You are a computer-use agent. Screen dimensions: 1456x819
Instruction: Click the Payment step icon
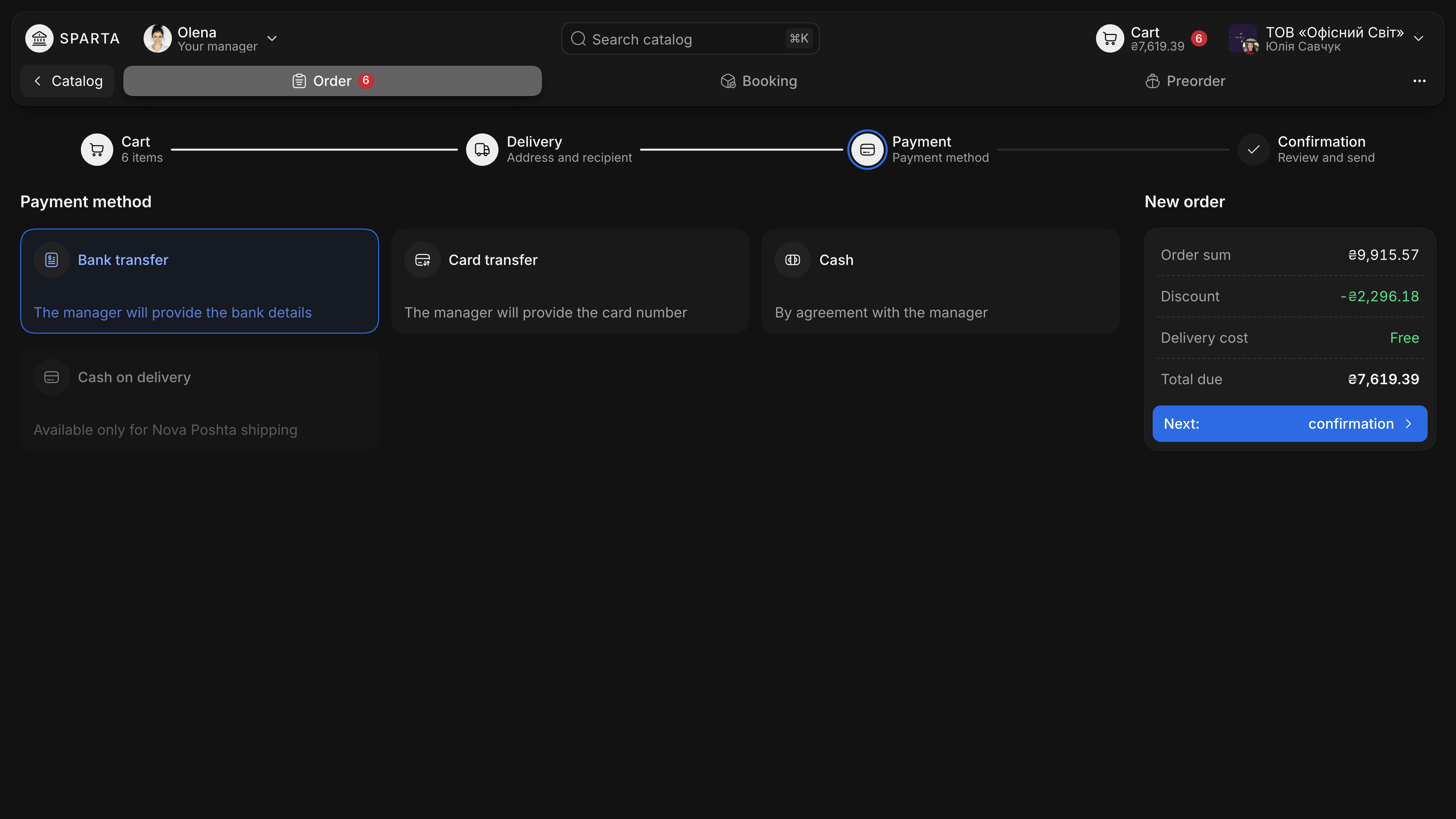point(867,149)
